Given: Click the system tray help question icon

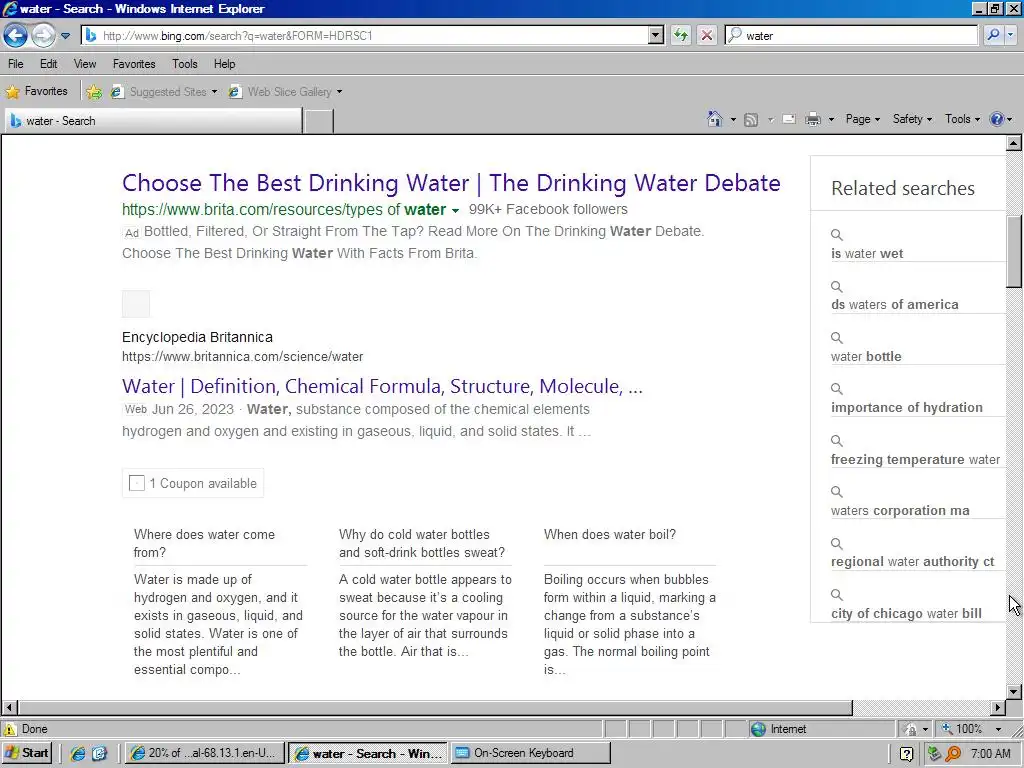Looking at the screenshot, I should [x=906, y=754].
